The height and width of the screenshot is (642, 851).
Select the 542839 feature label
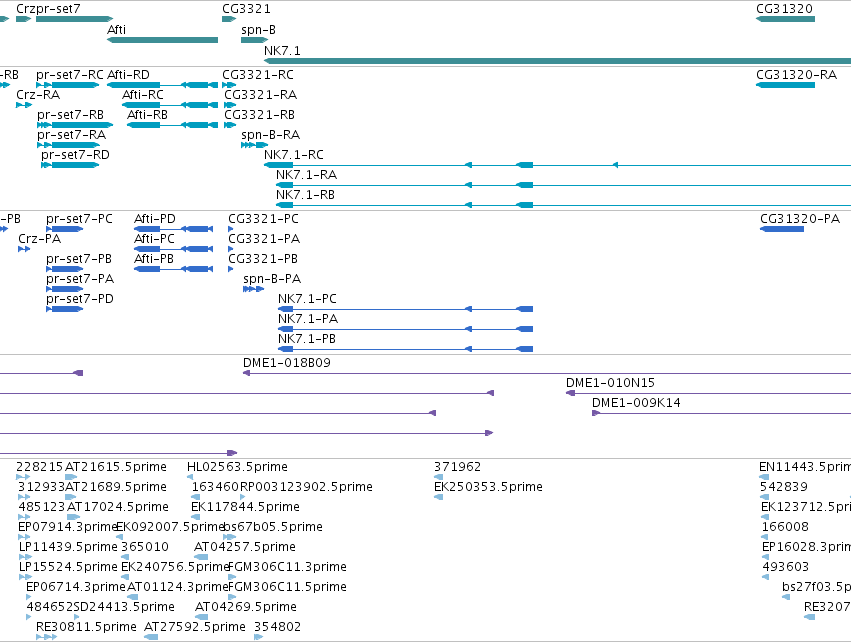[784, 487]
